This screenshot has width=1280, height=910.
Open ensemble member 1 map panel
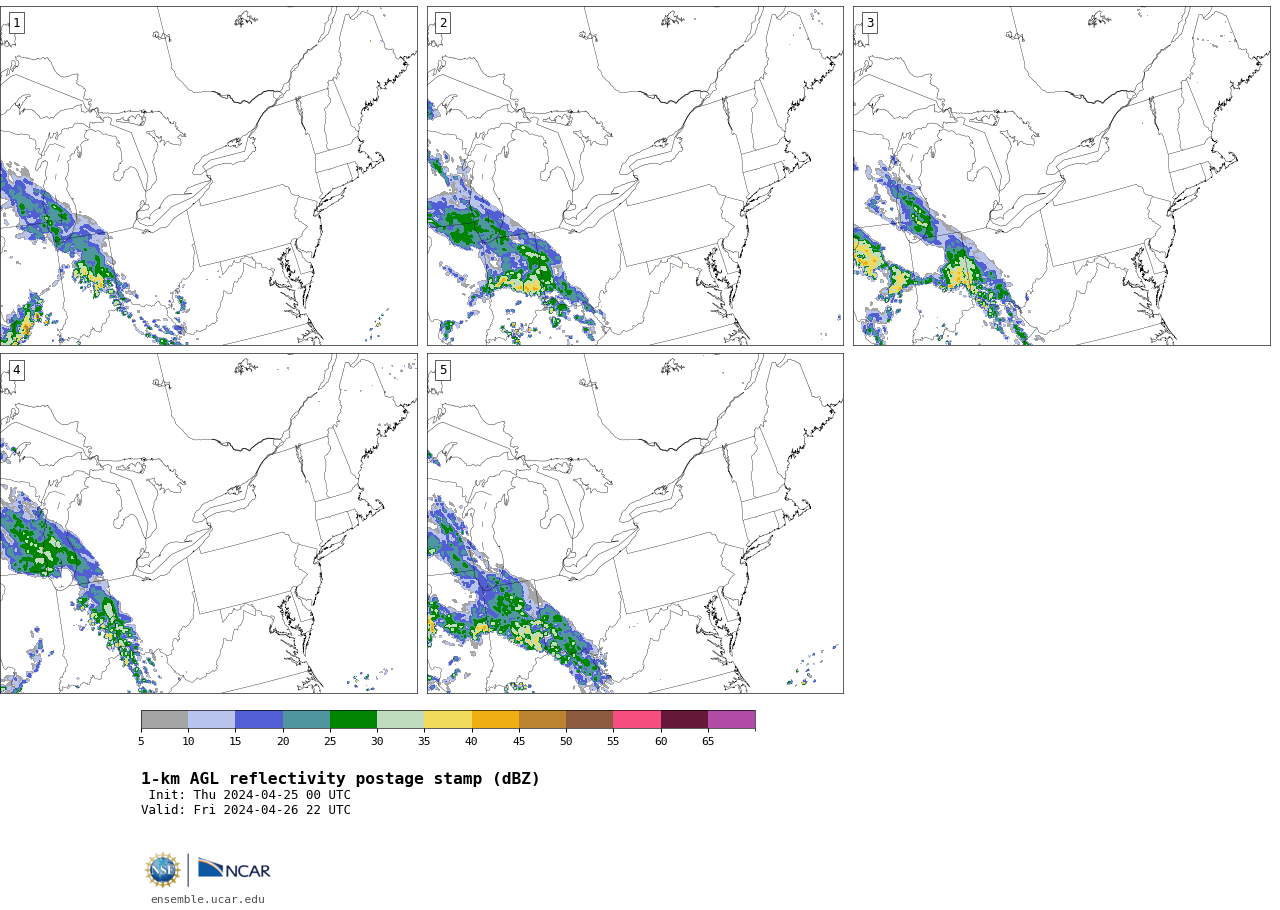click(208, 176)
